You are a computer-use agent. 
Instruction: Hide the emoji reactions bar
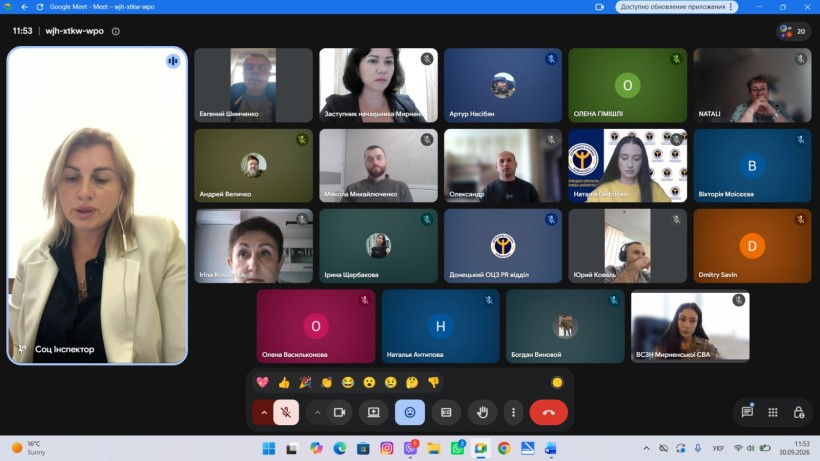[x=410, y=412]
